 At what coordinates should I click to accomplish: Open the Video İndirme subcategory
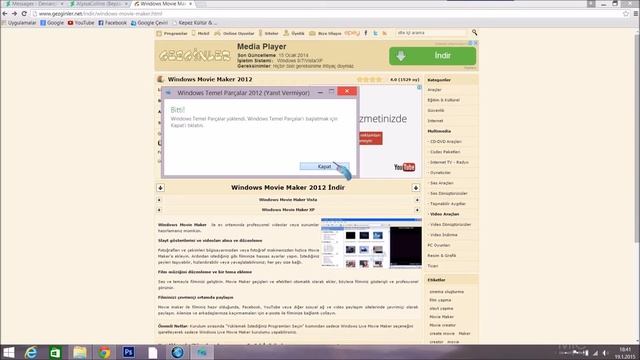pos(443,235)
